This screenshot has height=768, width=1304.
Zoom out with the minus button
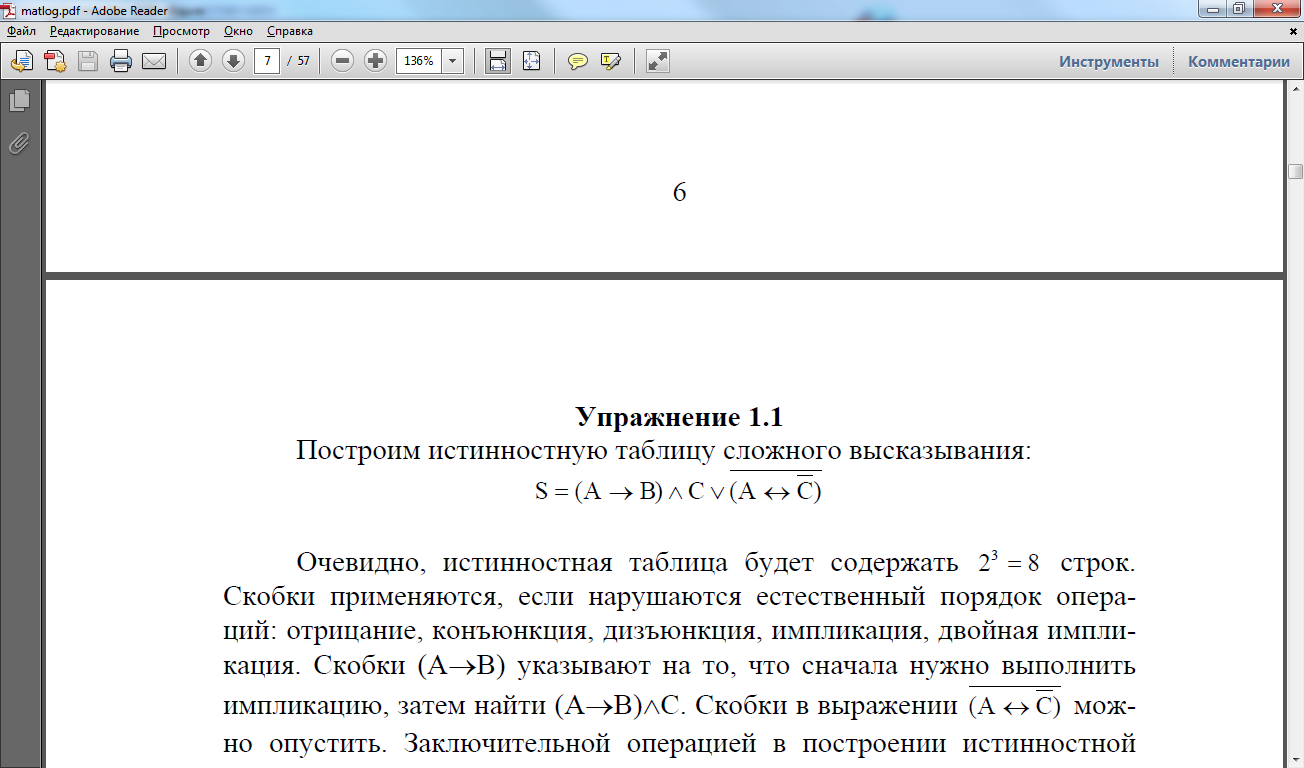[x=343, y=61]
